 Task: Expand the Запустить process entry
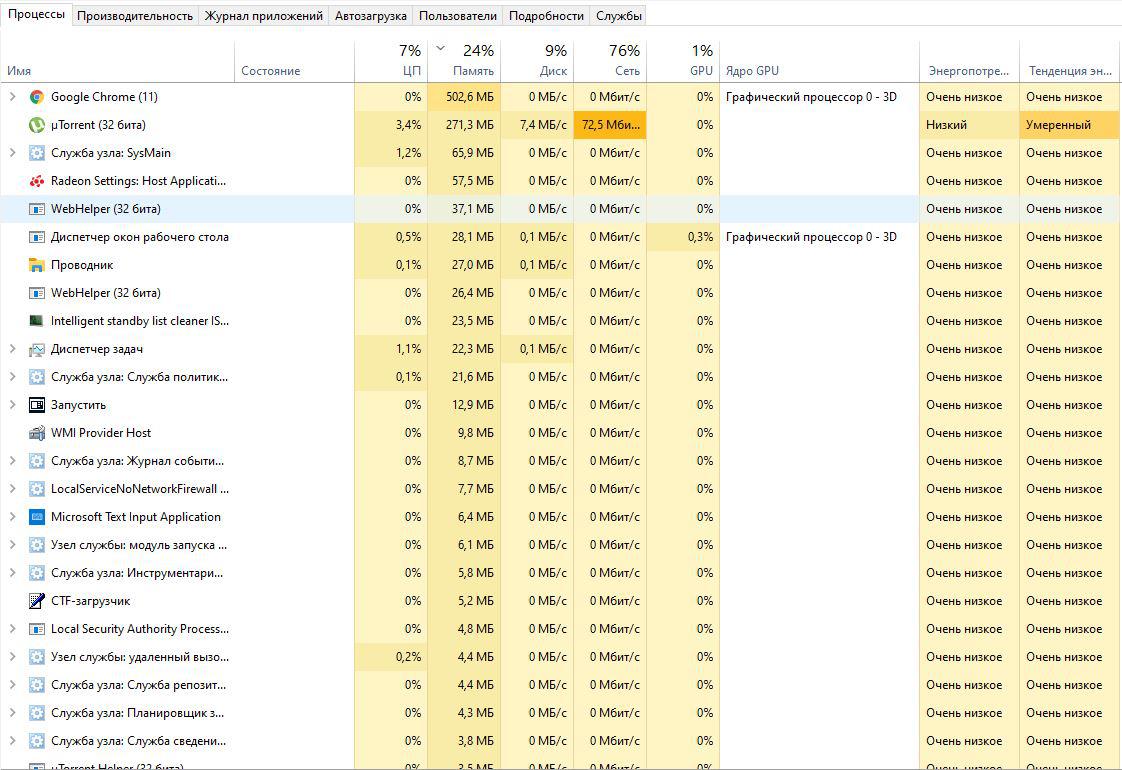coord(13,405)
